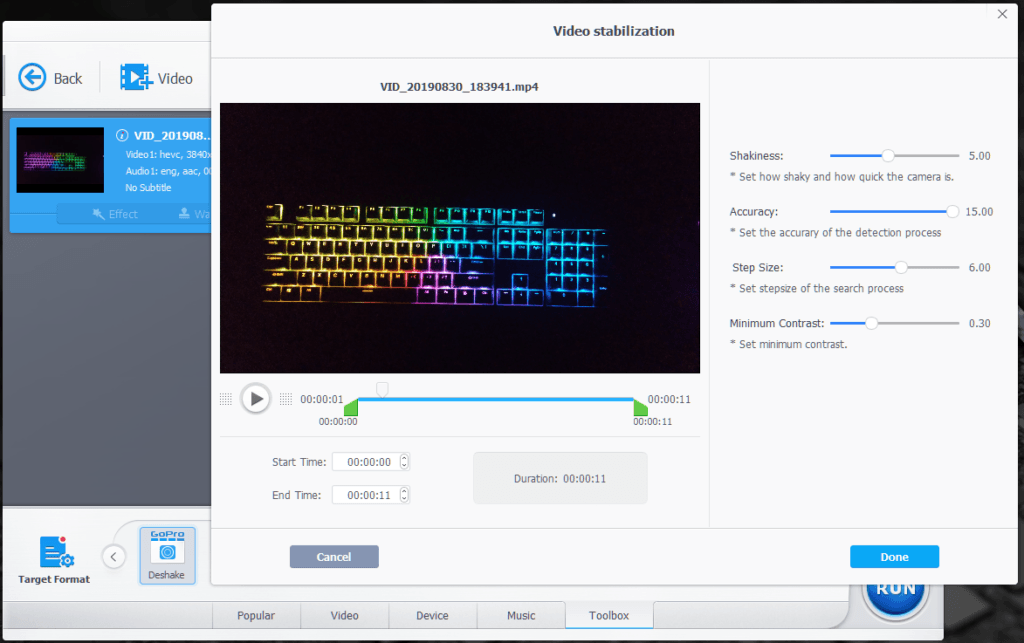Click 'Video1: hevc' info line
This screenshot has width=1024, height=643.
[168, 155]
